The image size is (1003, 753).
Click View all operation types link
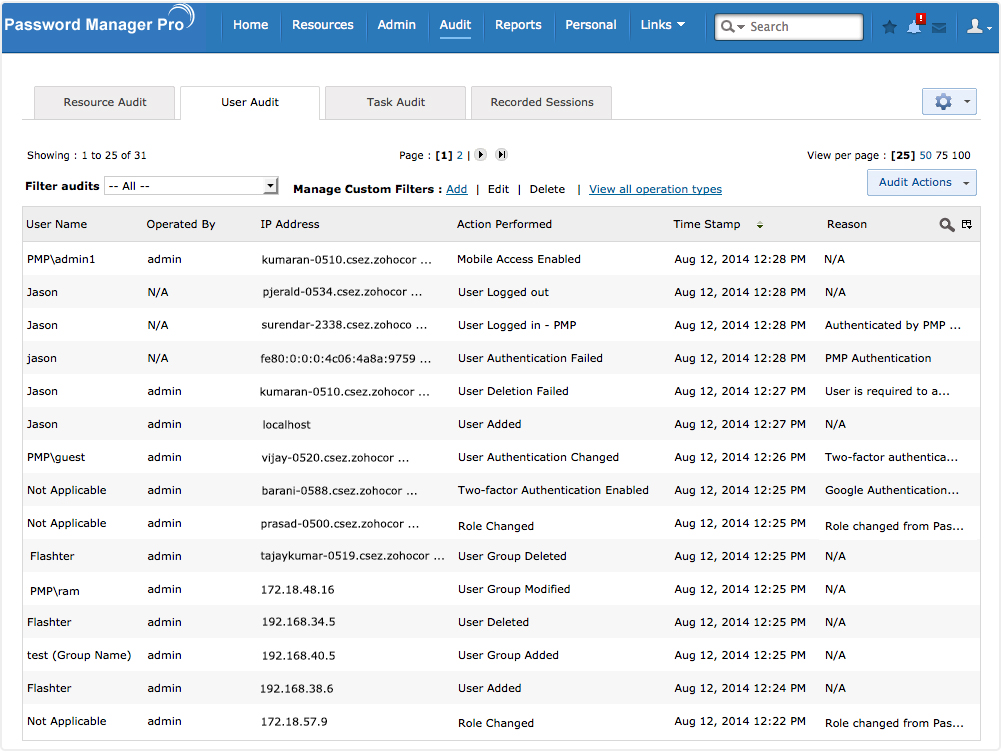tap(655, 189)
